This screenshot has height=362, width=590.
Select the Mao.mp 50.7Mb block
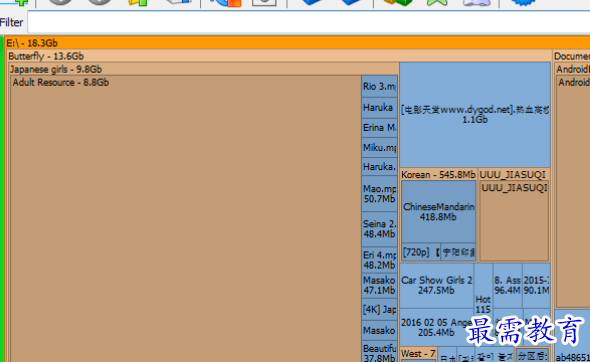point(379,194)
